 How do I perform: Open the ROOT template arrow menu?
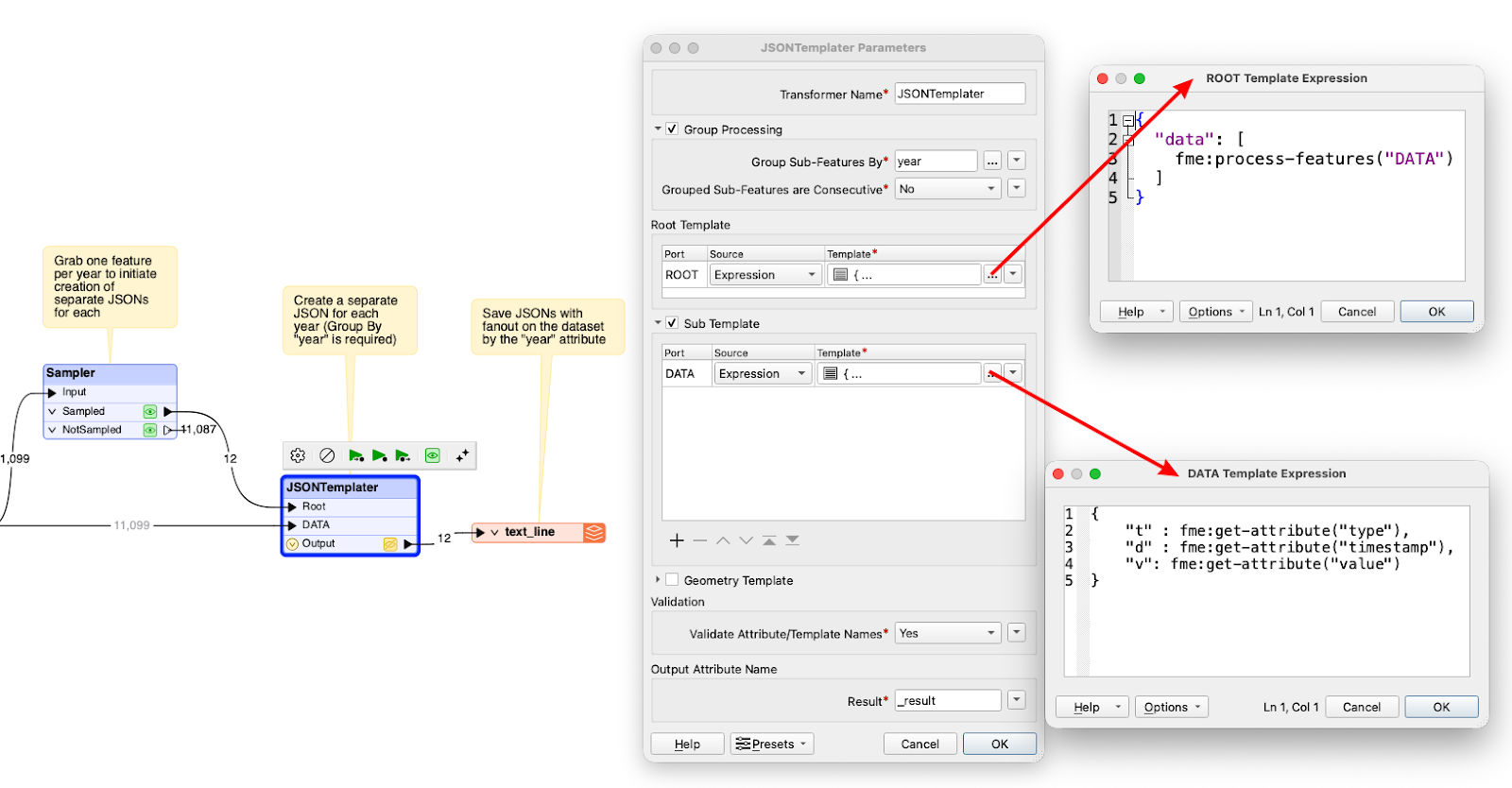(x=1014, y=274)
